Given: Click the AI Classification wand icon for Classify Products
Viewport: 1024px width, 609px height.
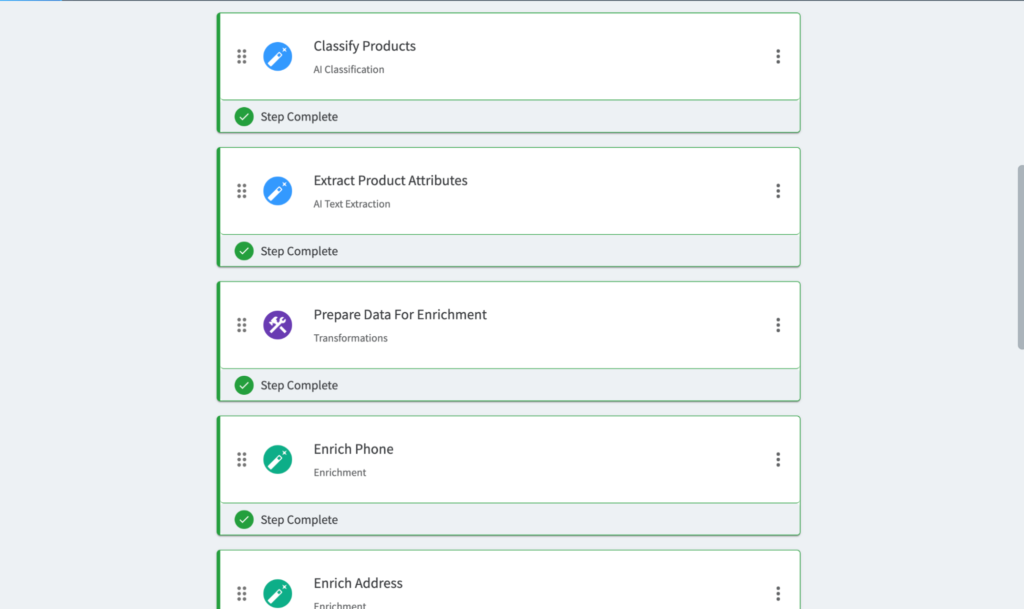Looking at the screenshot, I should click(x=277, y=56).
